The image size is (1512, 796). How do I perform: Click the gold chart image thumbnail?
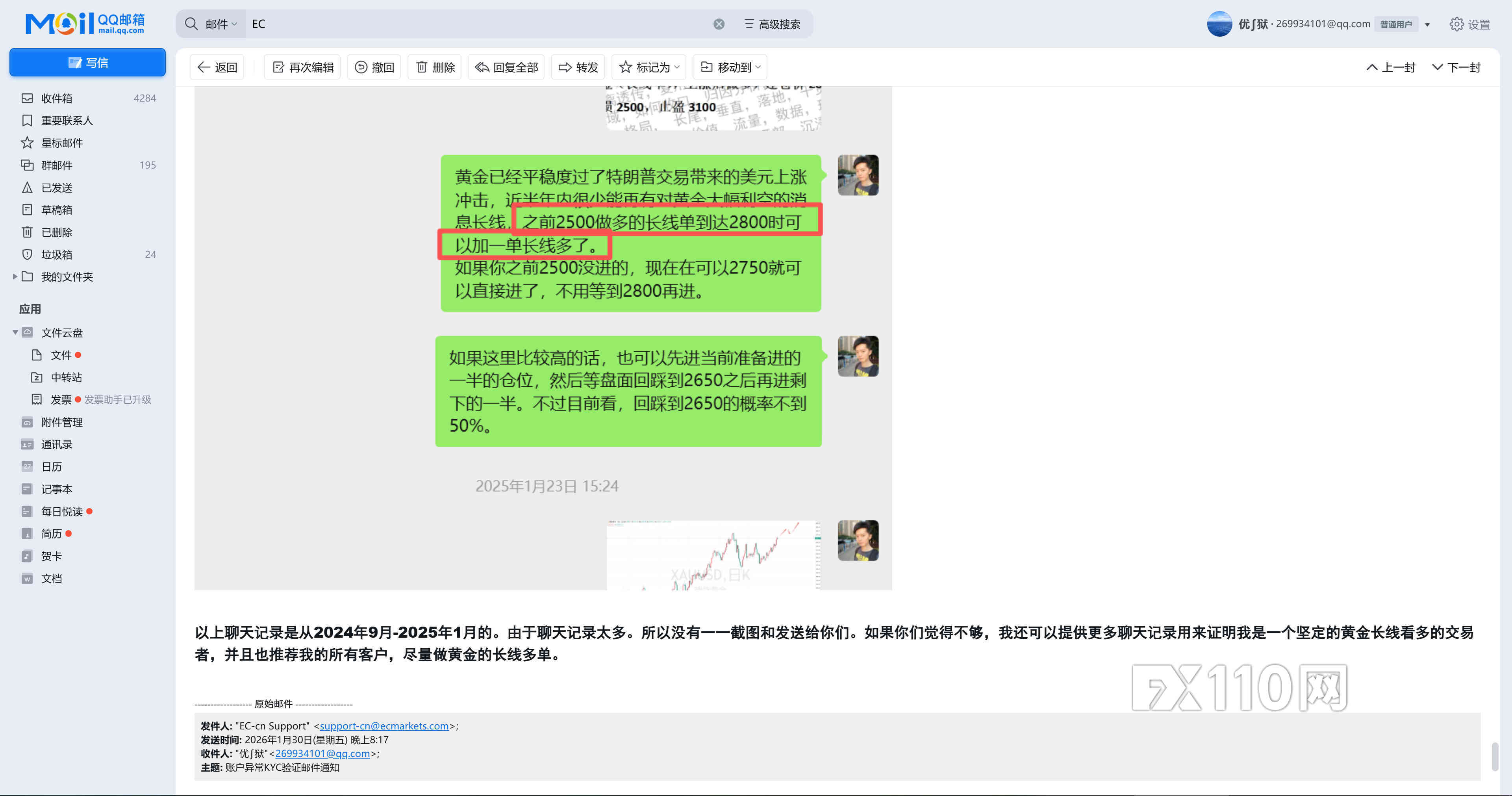pos(713,555)
